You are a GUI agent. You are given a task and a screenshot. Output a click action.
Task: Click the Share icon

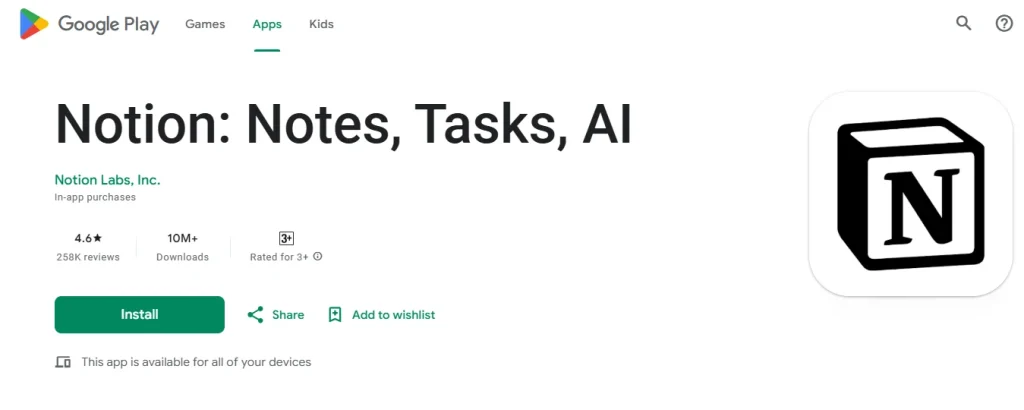(255, 315)
